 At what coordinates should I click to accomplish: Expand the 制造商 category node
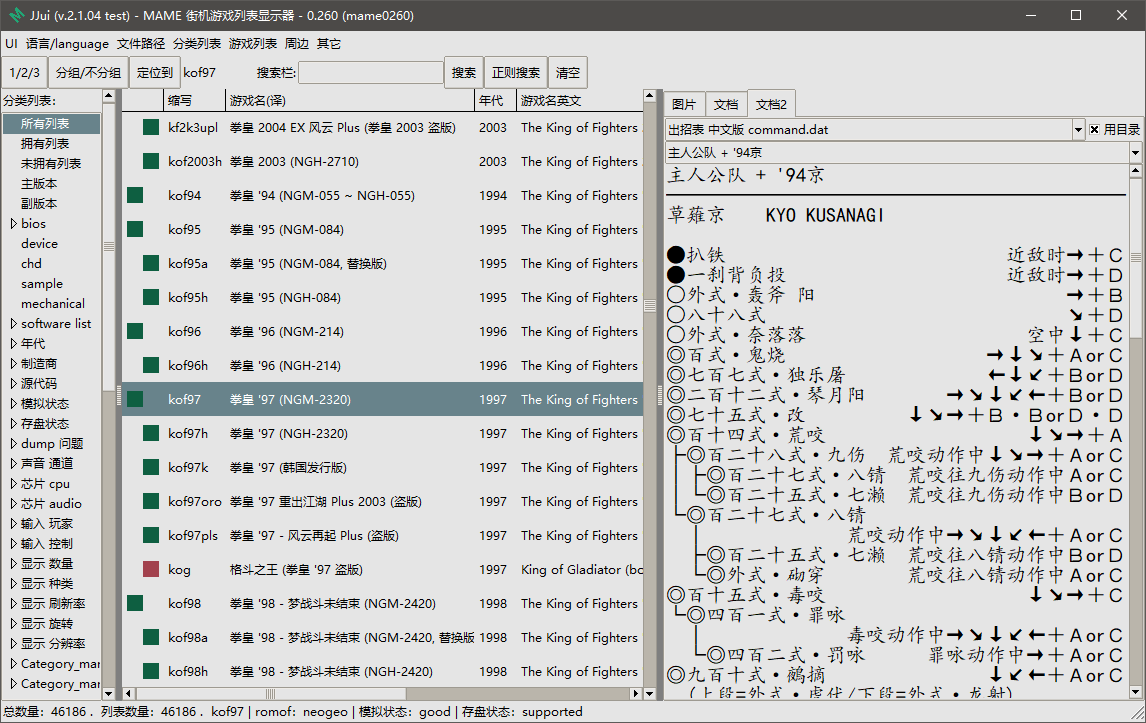click(x=13, y=363)
